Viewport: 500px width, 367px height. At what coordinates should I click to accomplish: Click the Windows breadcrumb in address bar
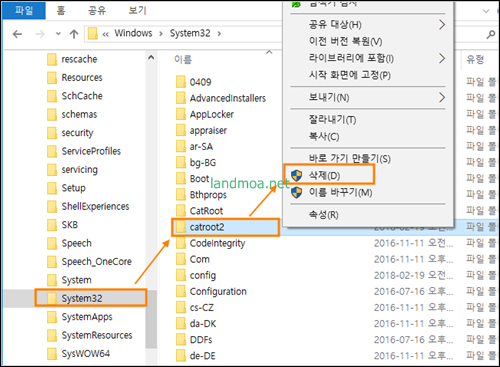[133, 33]
